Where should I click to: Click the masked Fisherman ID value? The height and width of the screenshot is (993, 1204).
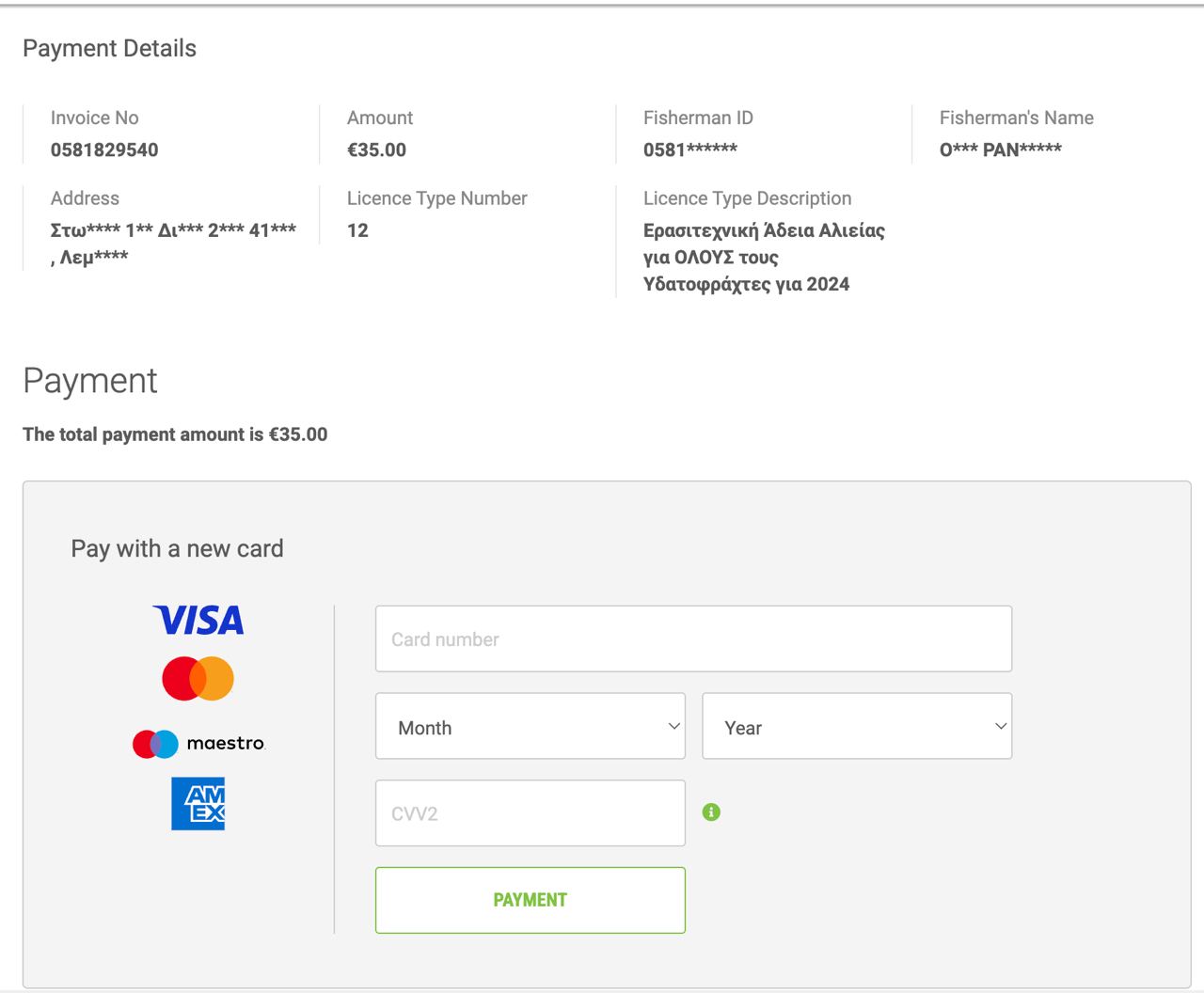(689, 150)
